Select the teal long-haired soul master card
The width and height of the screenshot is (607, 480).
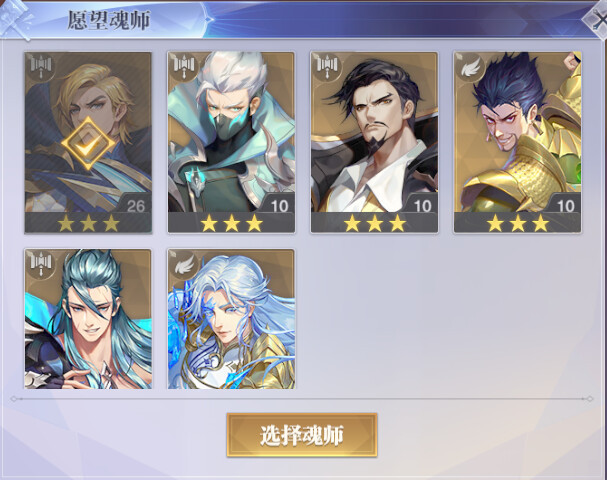point(88,319)
